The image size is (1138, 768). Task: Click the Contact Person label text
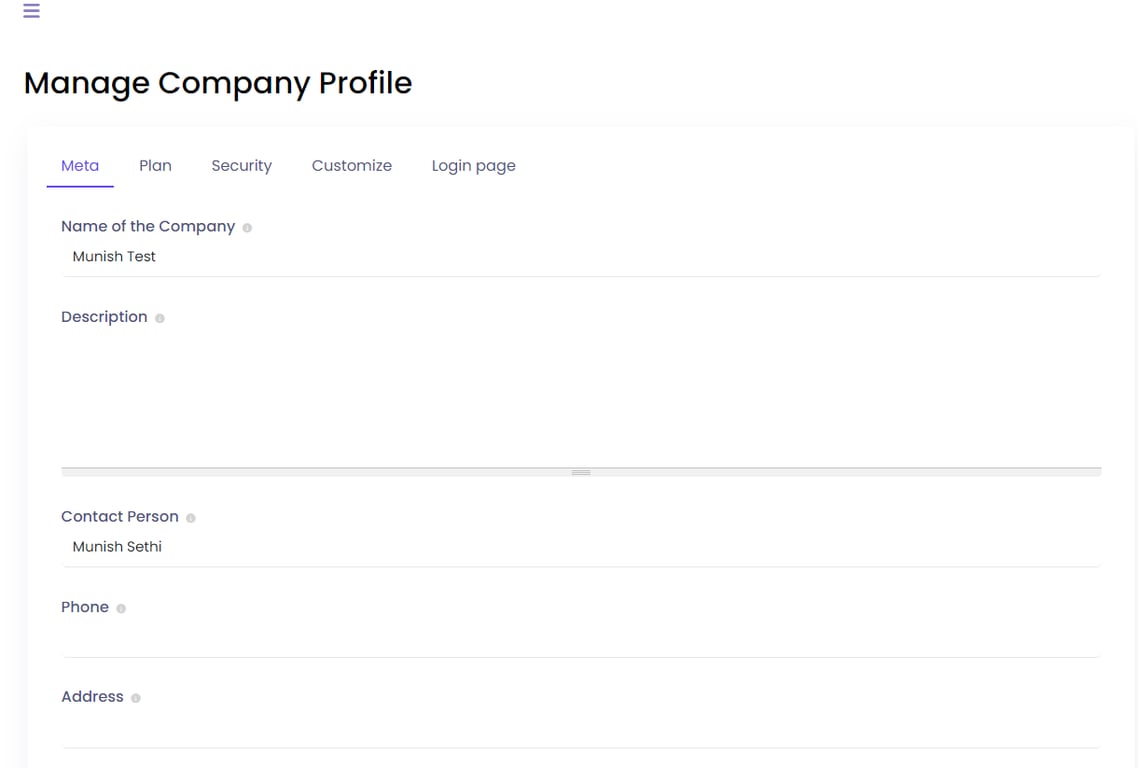point(120,517)
